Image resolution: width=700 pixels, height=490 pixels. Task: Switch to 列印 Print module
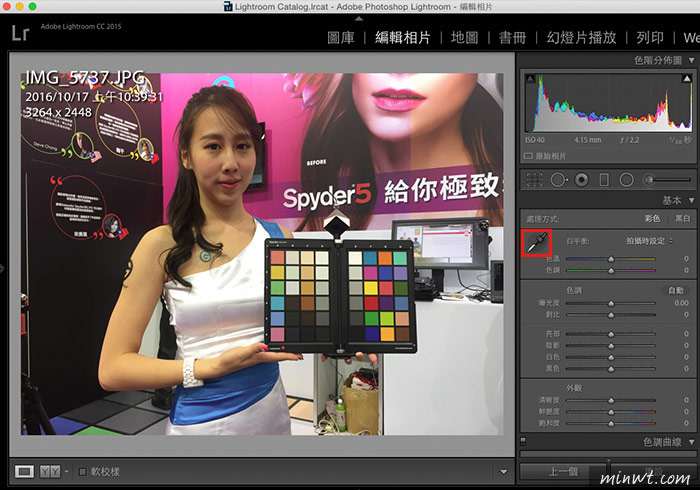tap(650, 37)
